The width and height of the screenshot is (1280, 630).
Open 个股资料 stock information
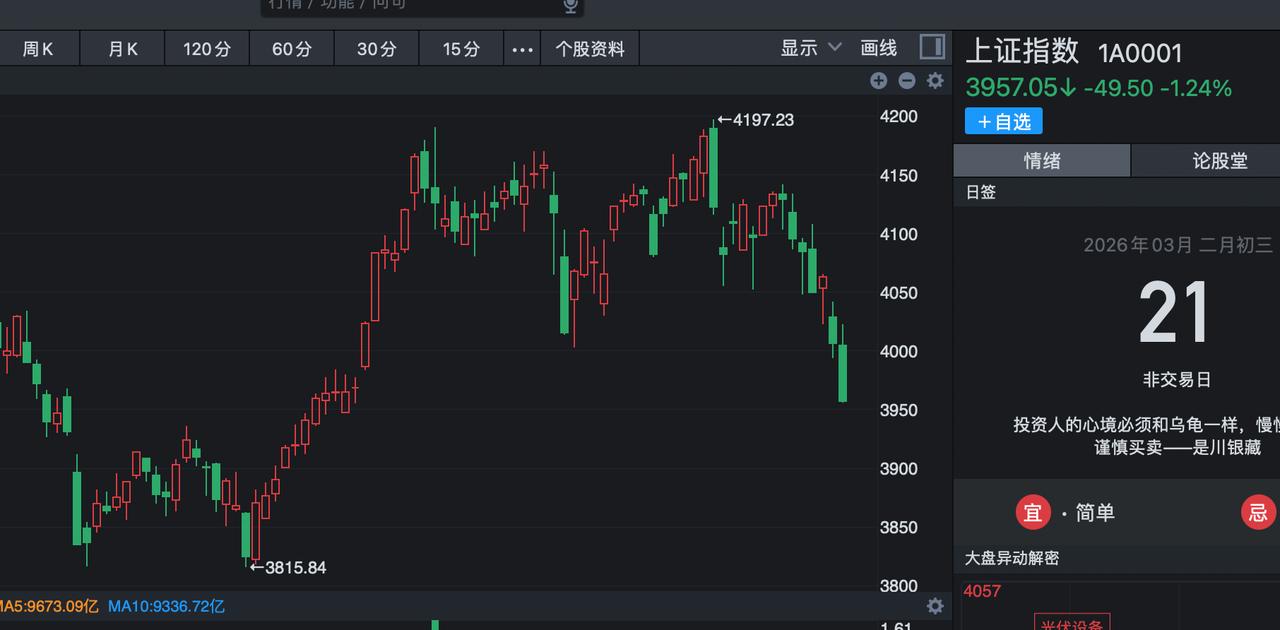[x=589, y=47]
